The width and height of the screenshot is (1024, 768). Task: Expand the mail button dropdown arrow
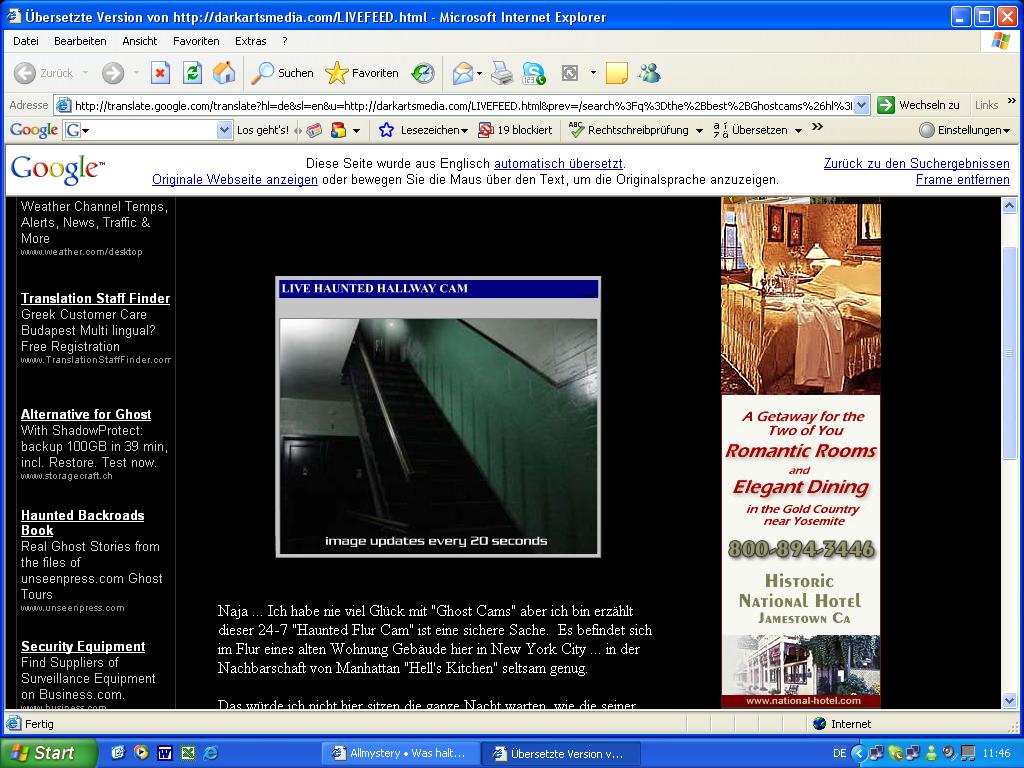coord(479,73)
